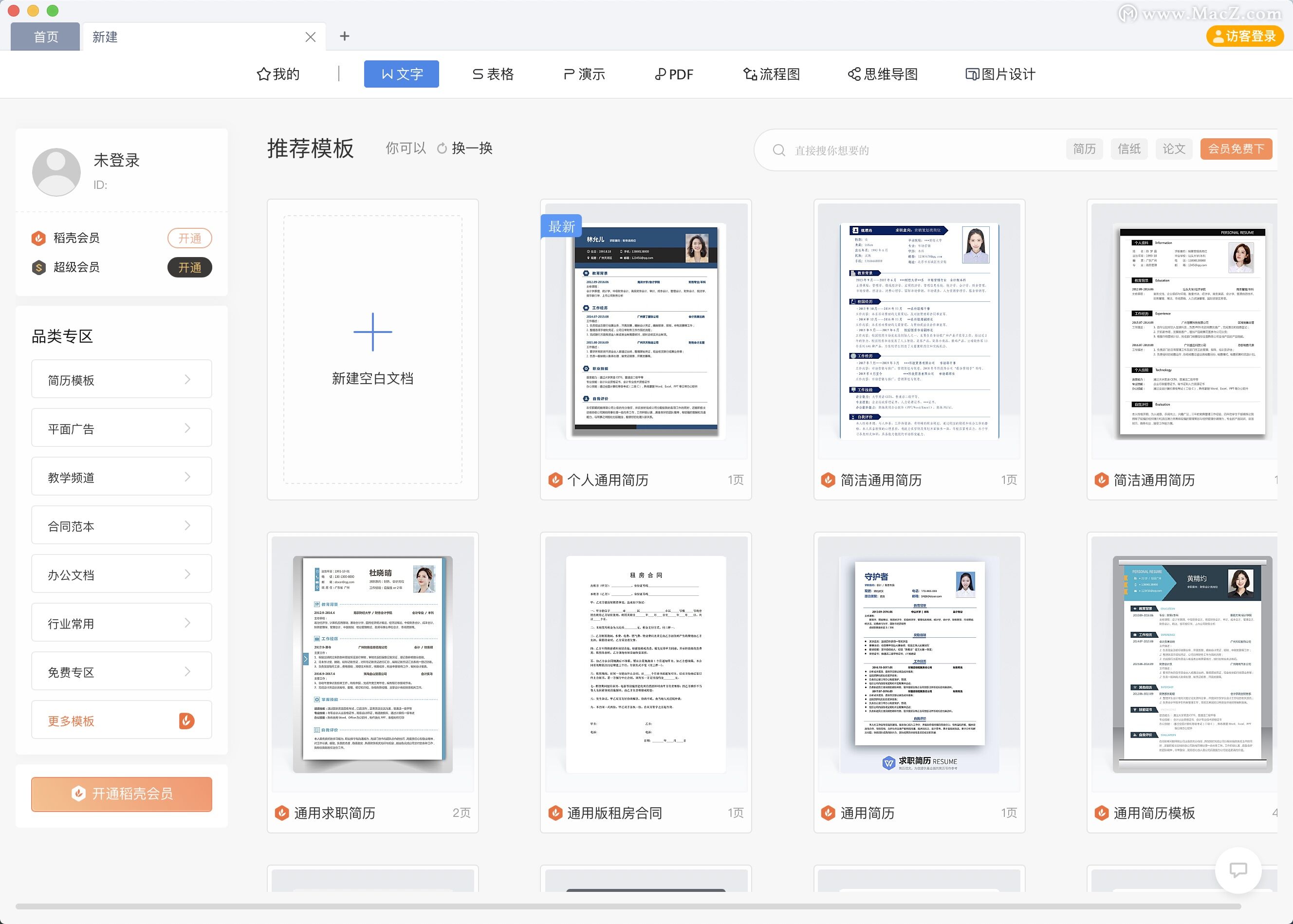Expand the 简历模板 category
This screenshot has height=924, width=1293.
121,379
